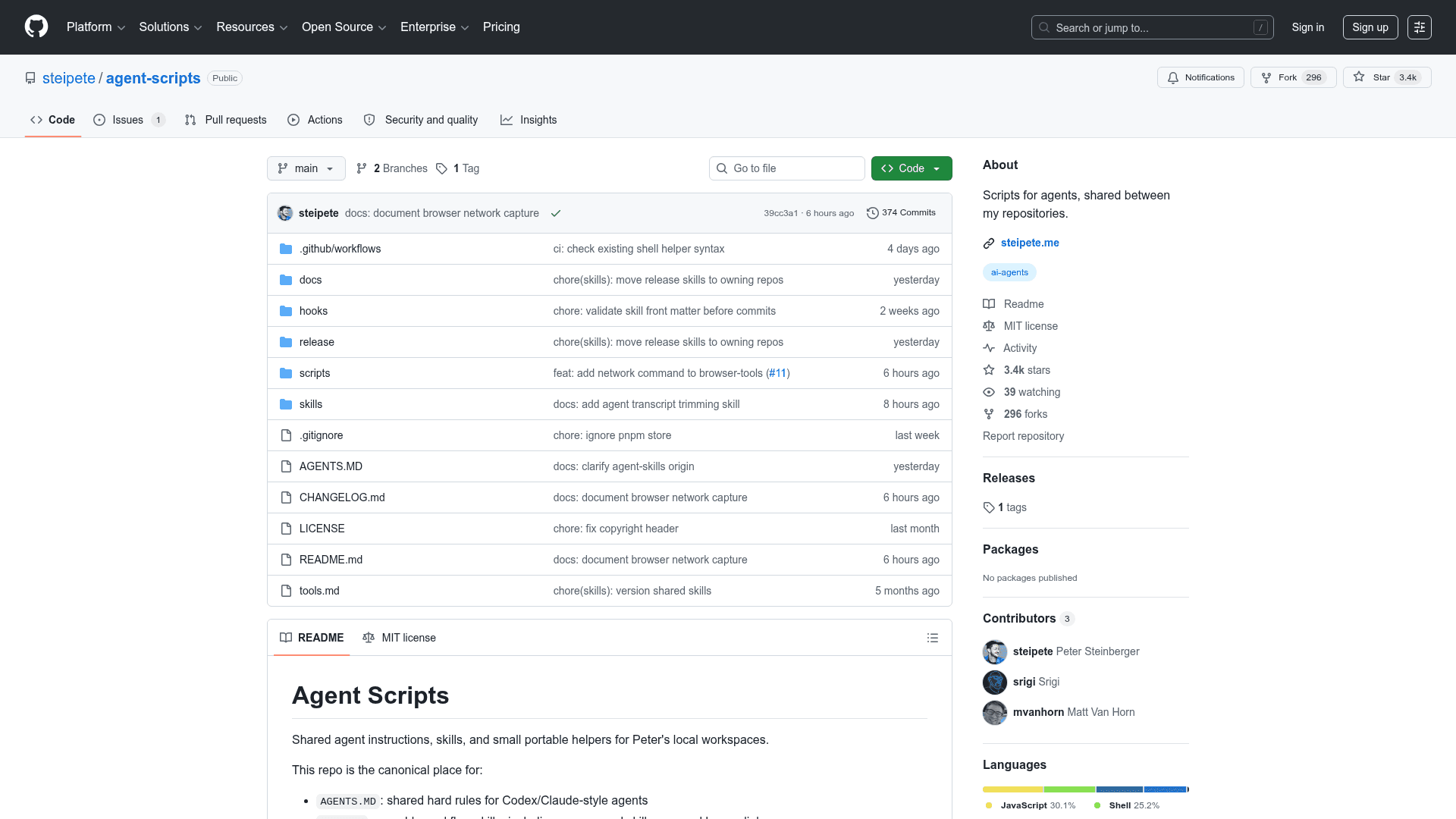1456x819 pixels.
Task: Click the book icon beside Readme
Action: coord(989,304)
